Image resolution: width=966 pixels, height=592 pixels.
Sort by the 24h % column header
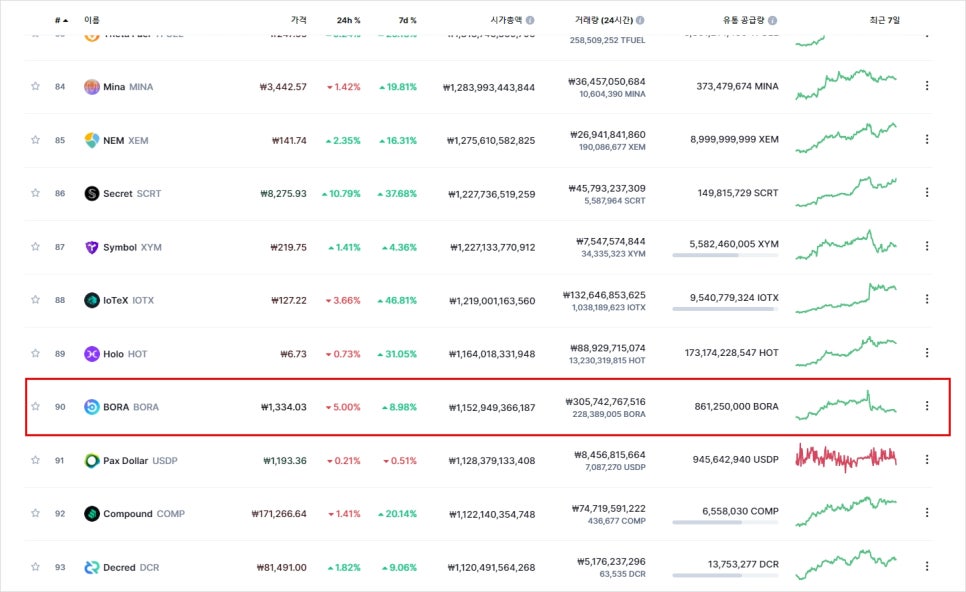[349, 20]
